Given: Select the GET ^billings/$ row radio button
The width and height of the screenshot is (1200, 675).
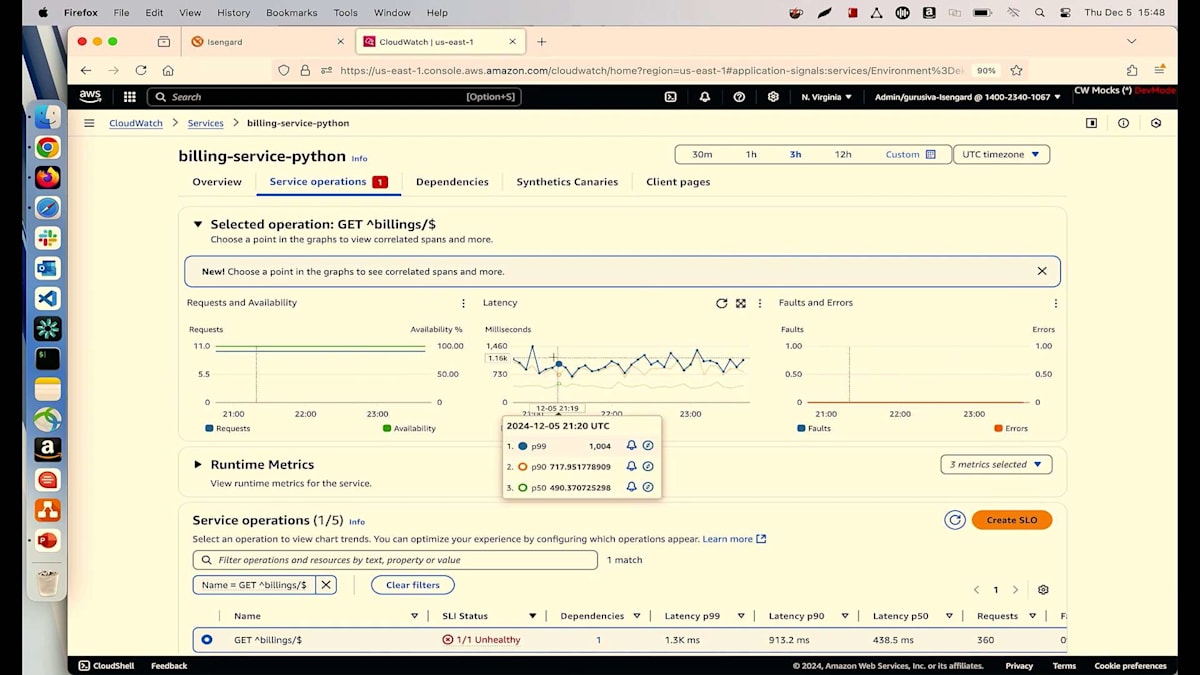Looking at the screenshot, I should click(x=206, y=639).
